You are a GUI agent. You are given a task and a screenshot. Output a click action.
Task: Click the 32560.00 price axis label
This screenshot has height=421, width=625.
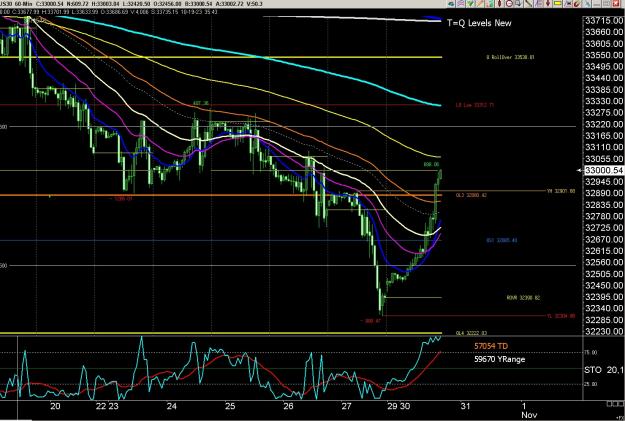604,262
